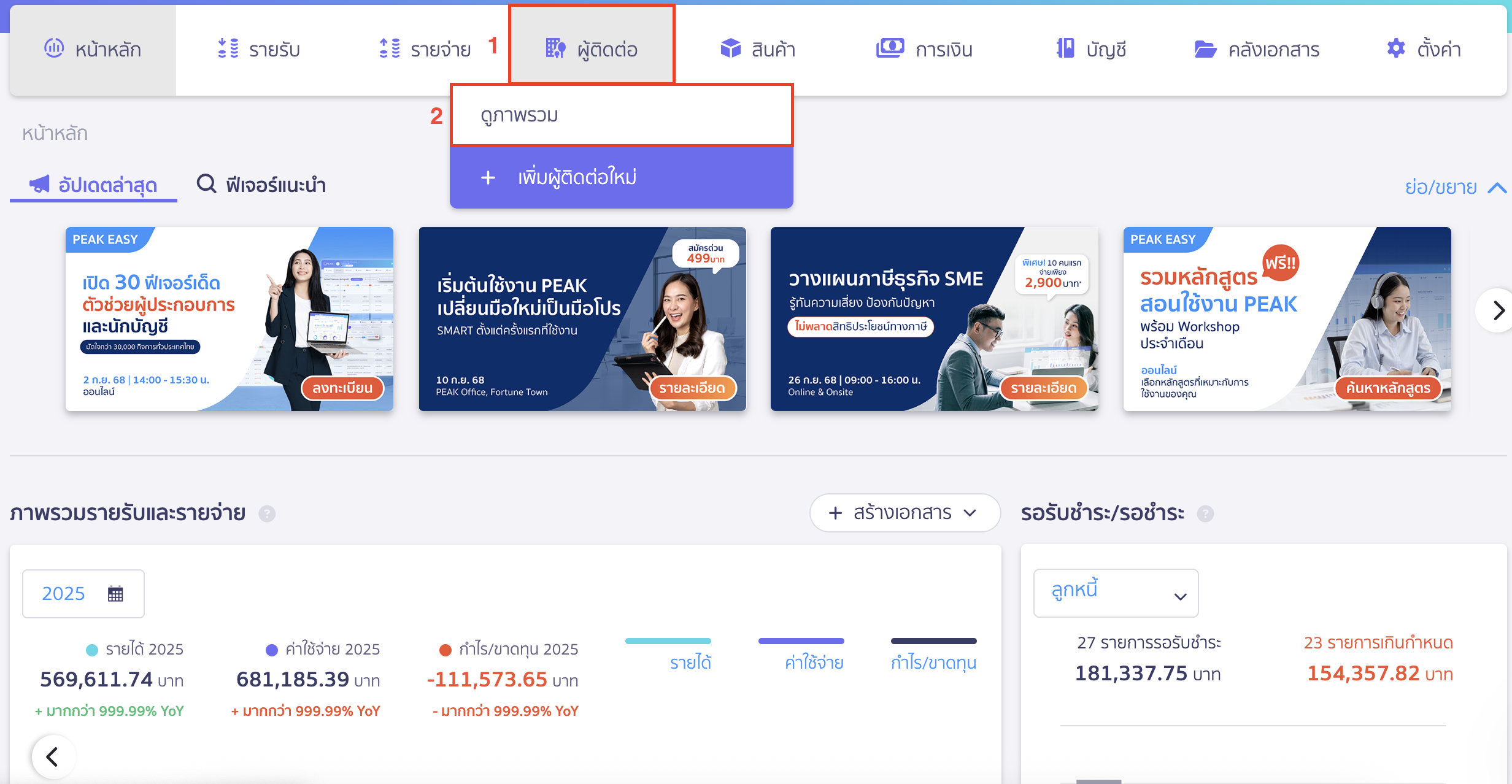Toggle the รายได้ chart legend

point(669,655)
